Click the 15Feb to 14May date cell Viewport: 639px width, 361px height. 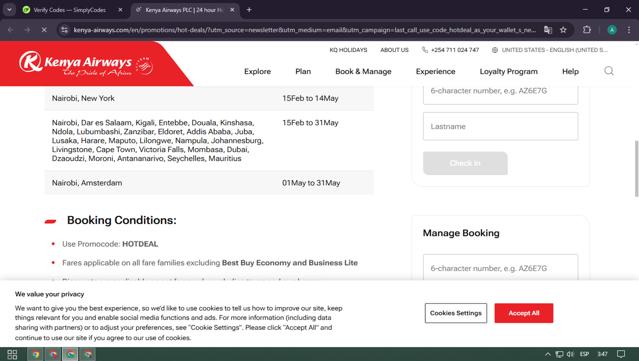(x=310, y=98)
